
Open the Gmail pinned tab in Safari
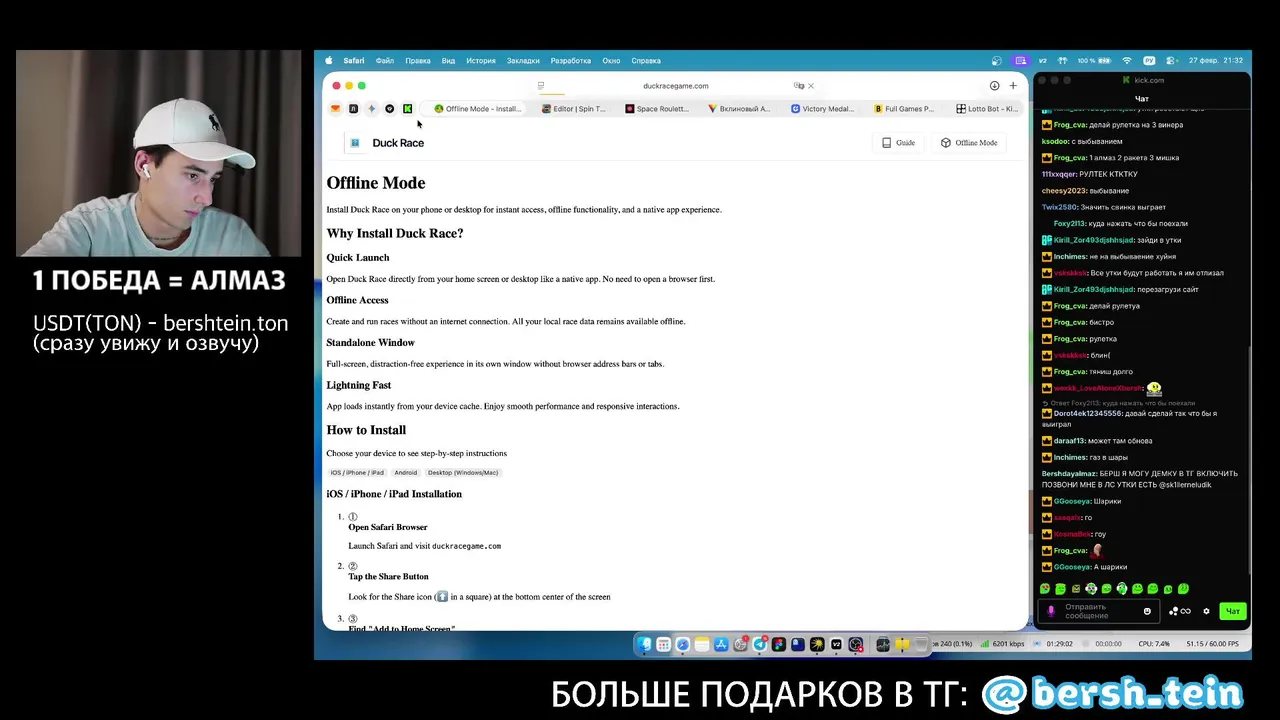click(335, 108)
